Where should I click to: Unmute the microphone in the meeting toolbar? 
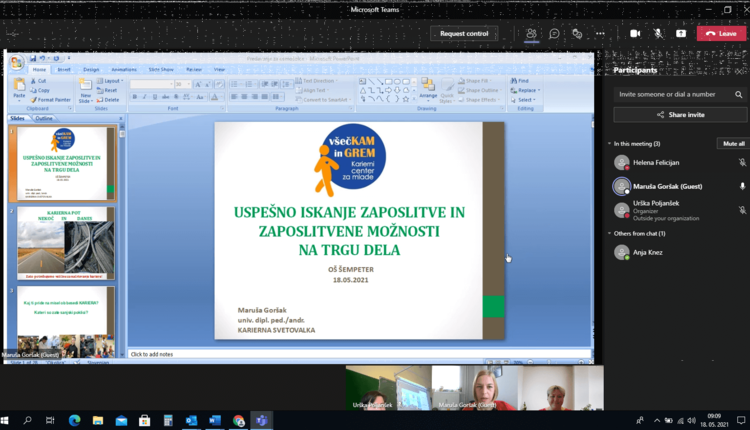[658, 33]
